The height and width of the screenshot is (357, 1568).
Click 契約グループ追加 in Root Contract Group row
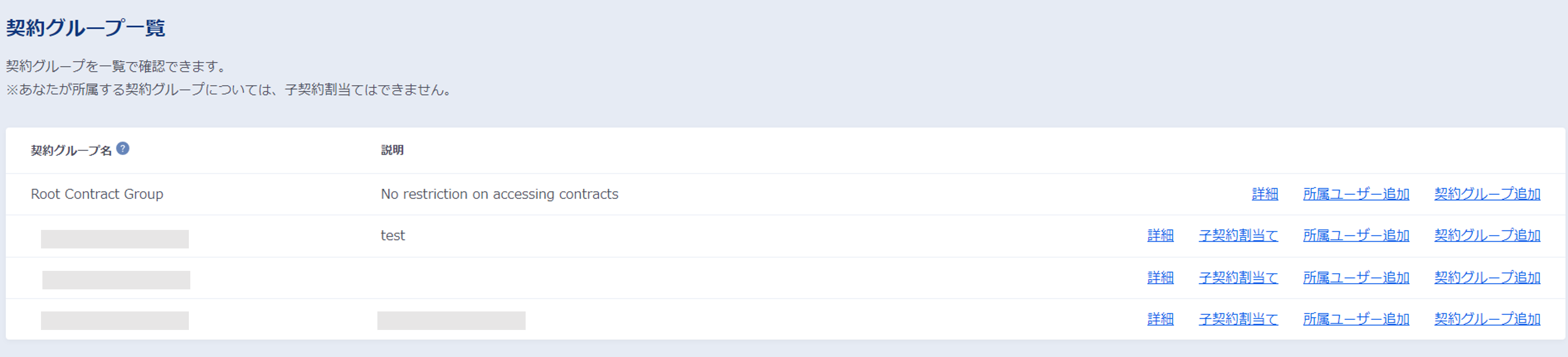1486,194
